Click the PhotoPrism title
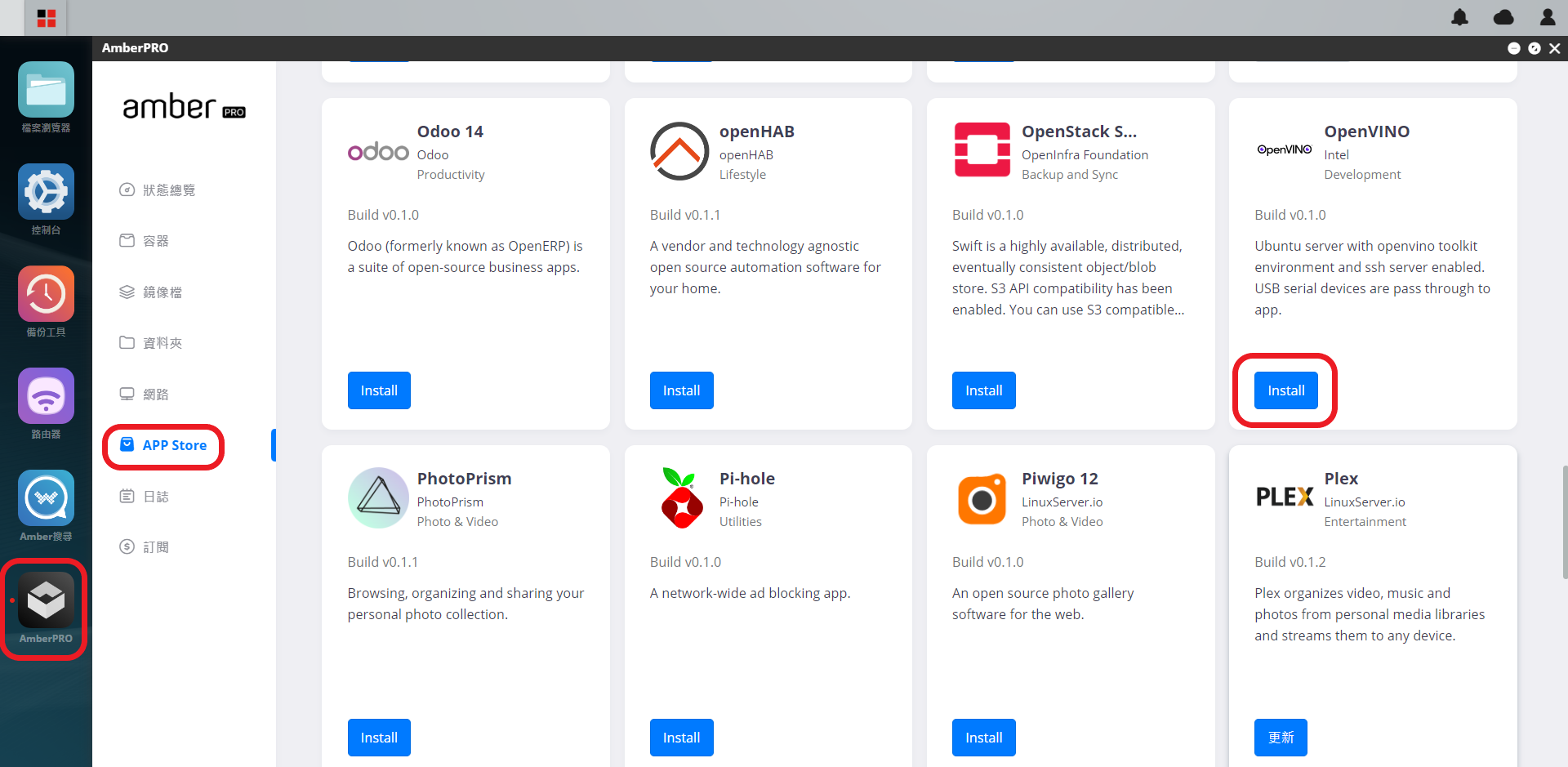The image size is (1568, 767). tap(464, 479)
